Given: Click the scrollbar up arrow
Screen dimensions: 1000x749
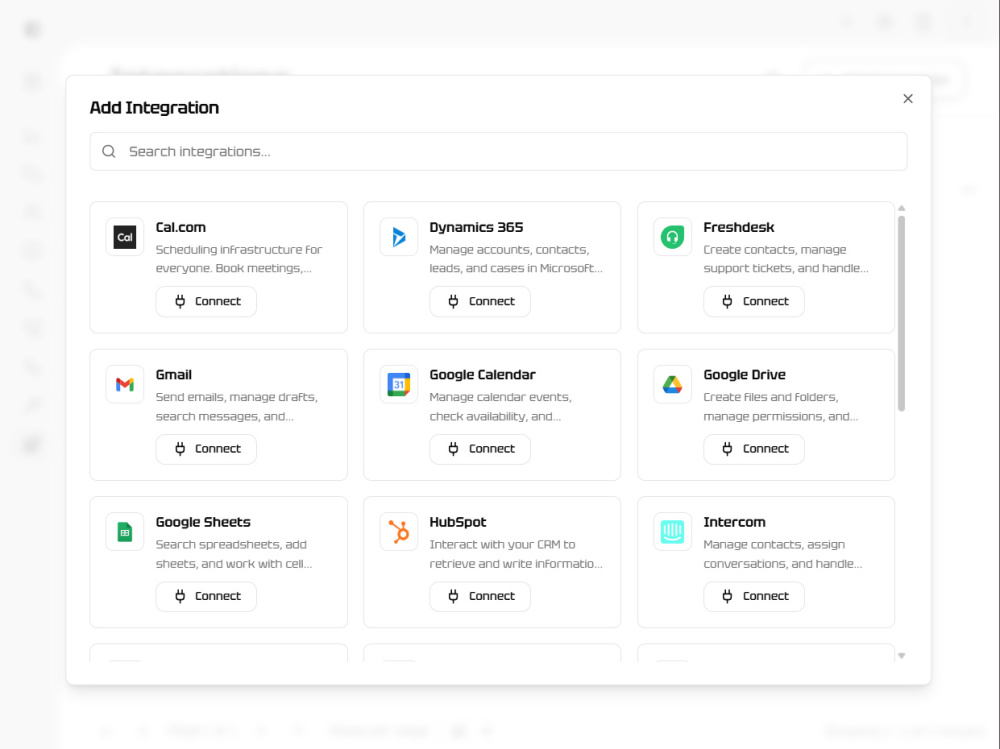Looking at the screenshot, I should pyautogui.click(x=901, y=208).
